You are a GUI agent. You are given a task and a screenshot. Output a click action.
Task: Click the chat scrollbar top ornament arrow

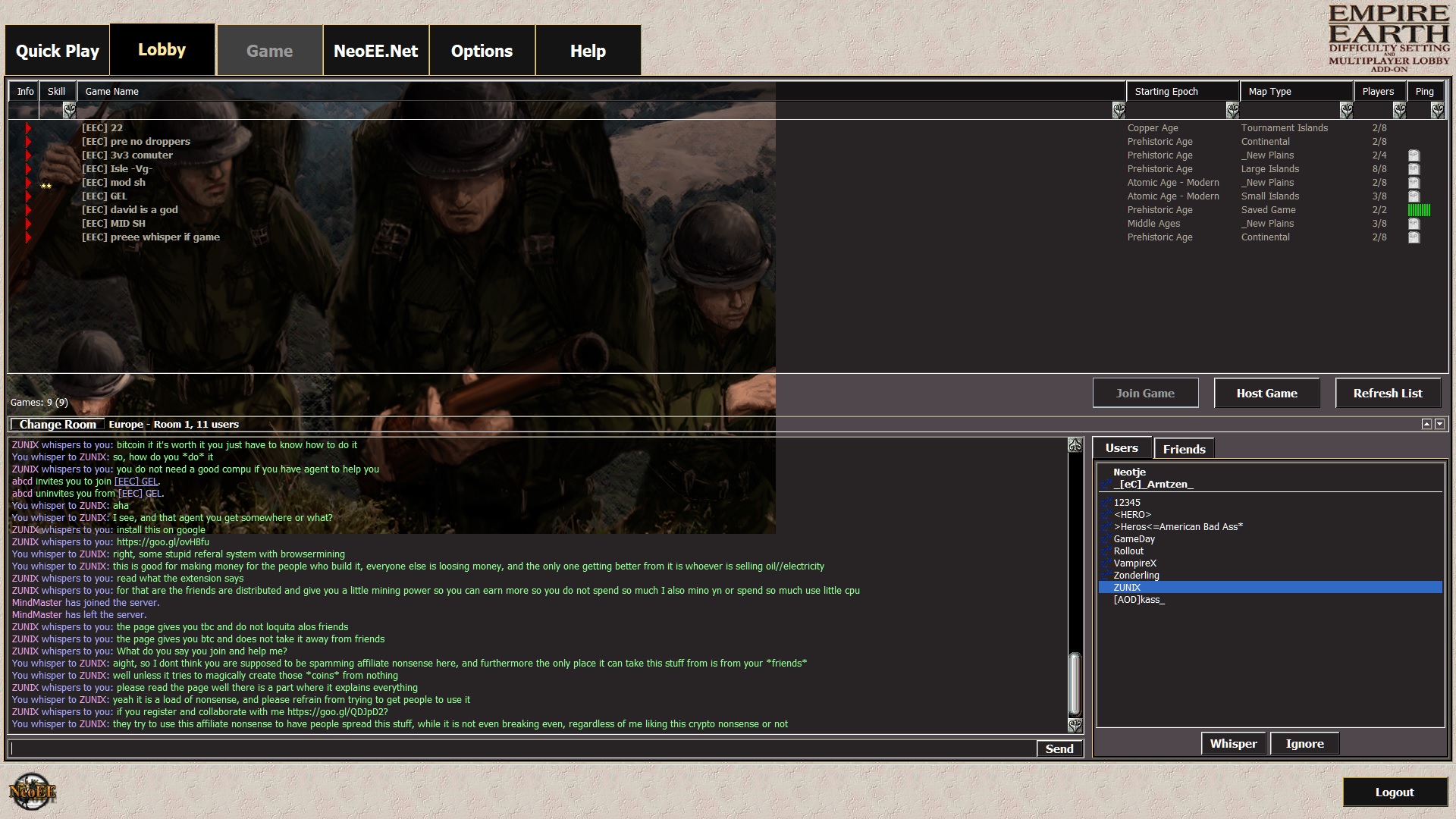(1075, 446)
